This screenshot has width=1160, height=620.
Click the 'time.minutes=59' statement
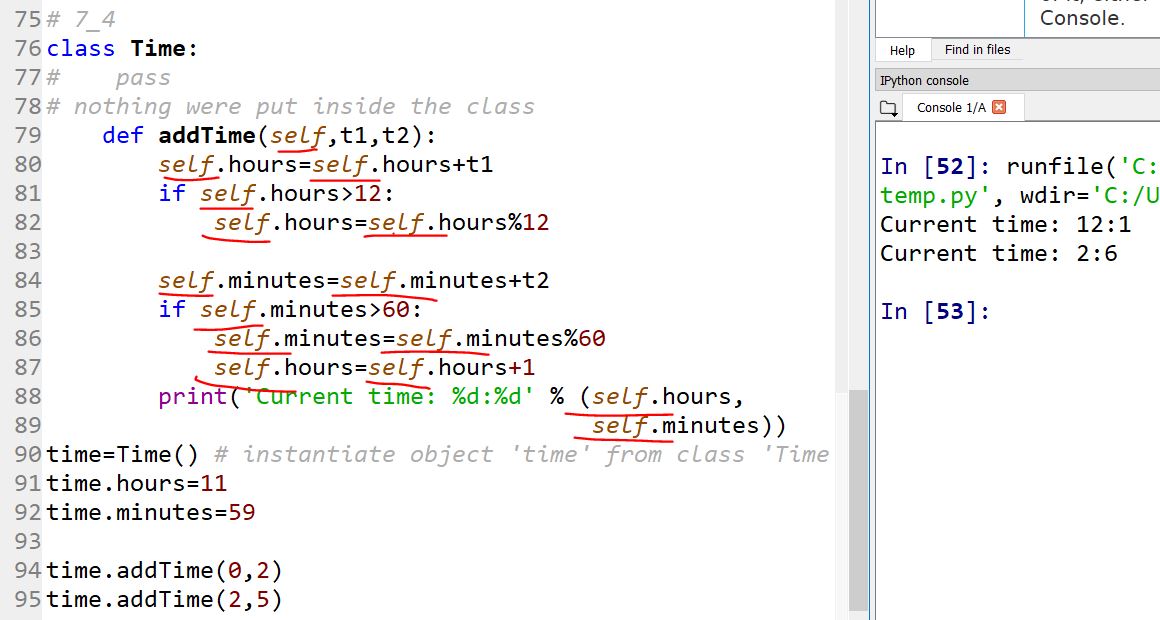pos(150,513)
